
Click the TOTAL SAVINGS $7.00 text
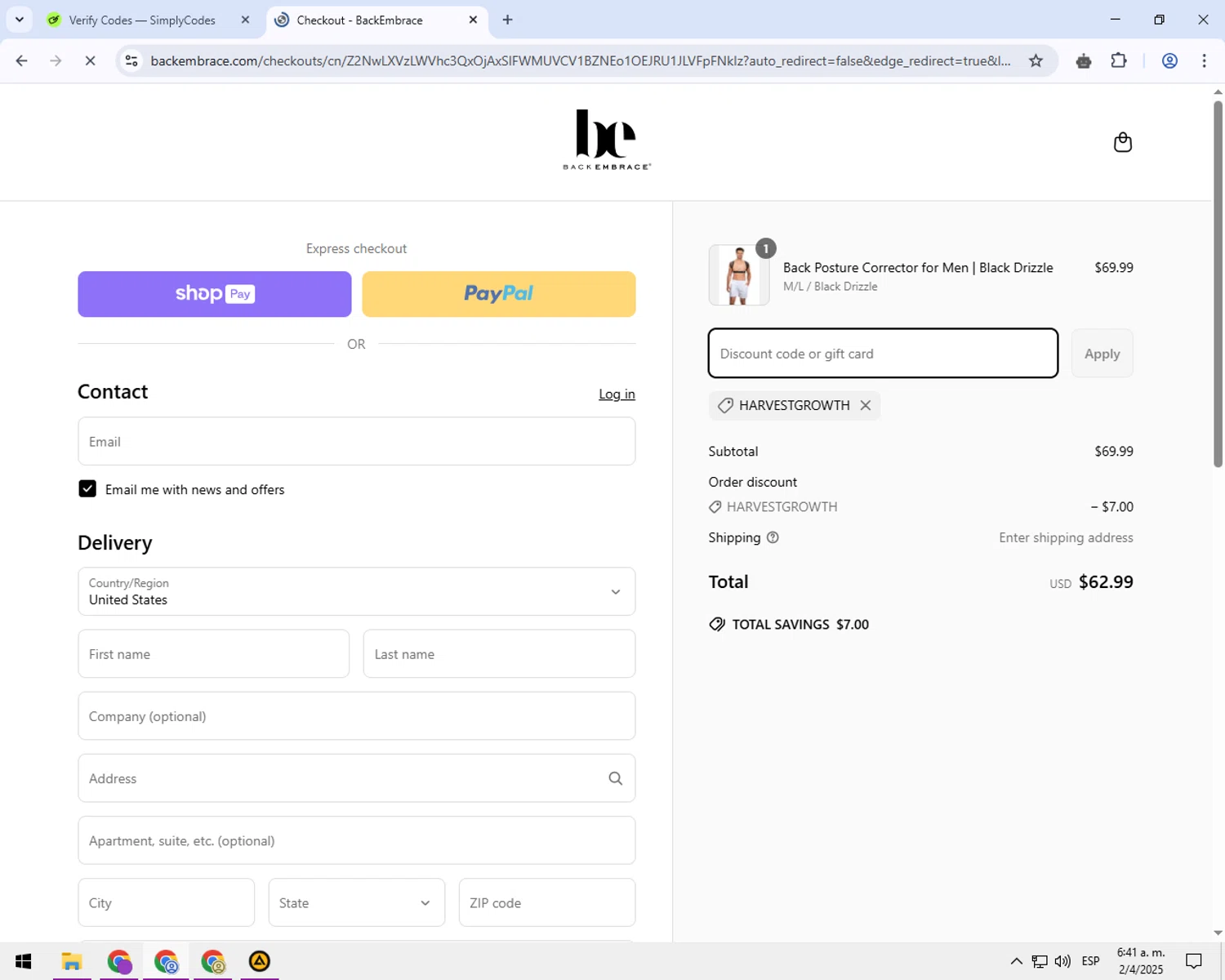point(800,625)
